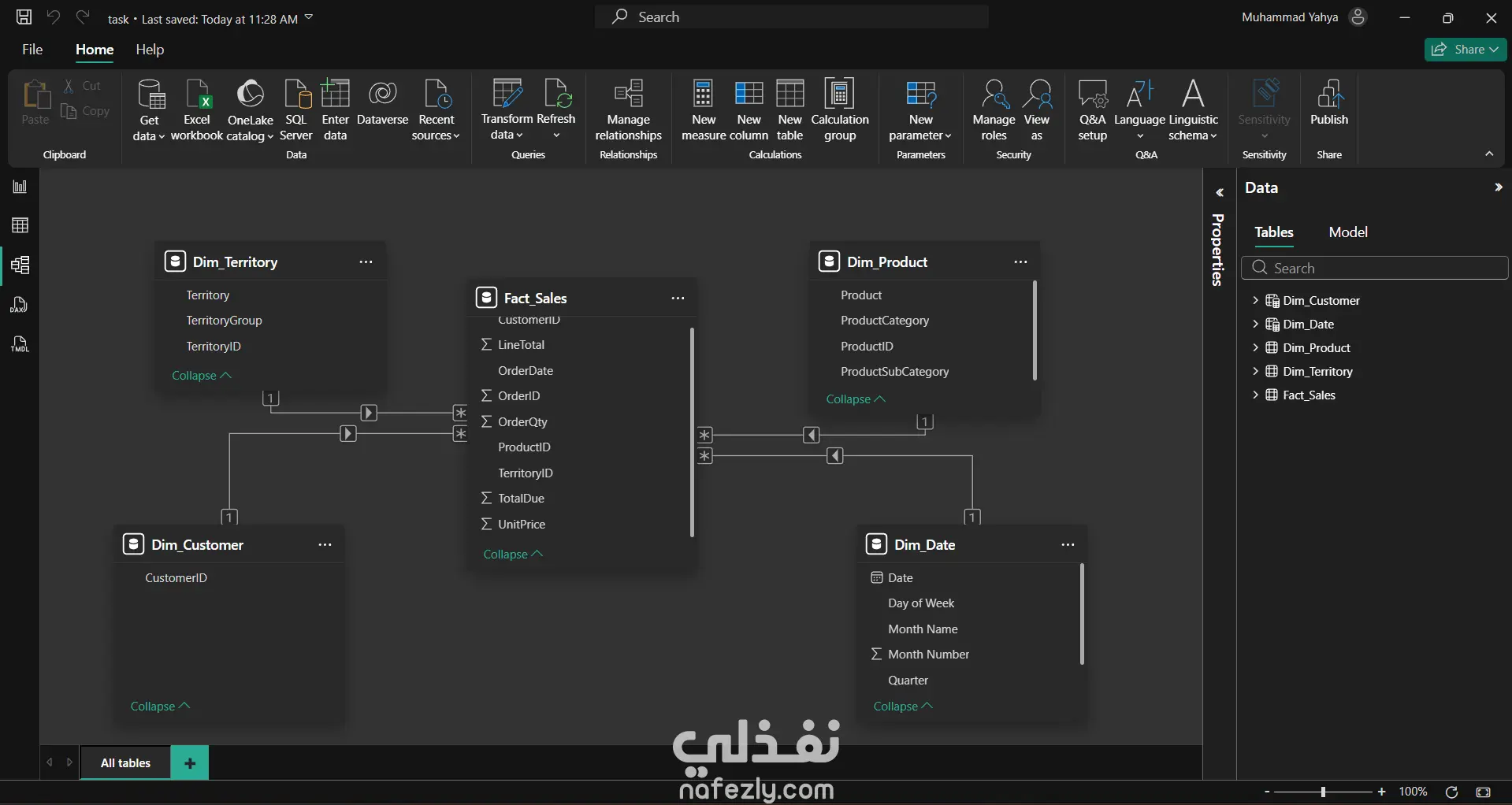Expand Dim_Product in Data pane
The image size is (1512, 805).
click(x=1255, y=347)
